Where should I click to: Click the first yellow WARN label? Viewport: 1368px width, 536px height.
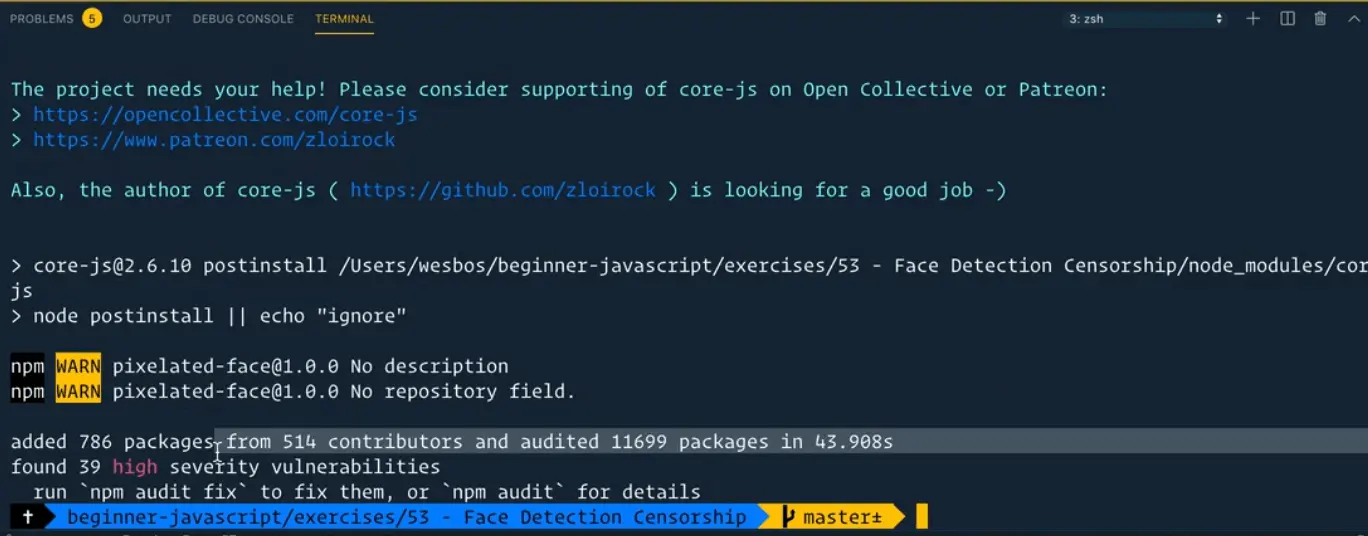(x=78, y=366)
